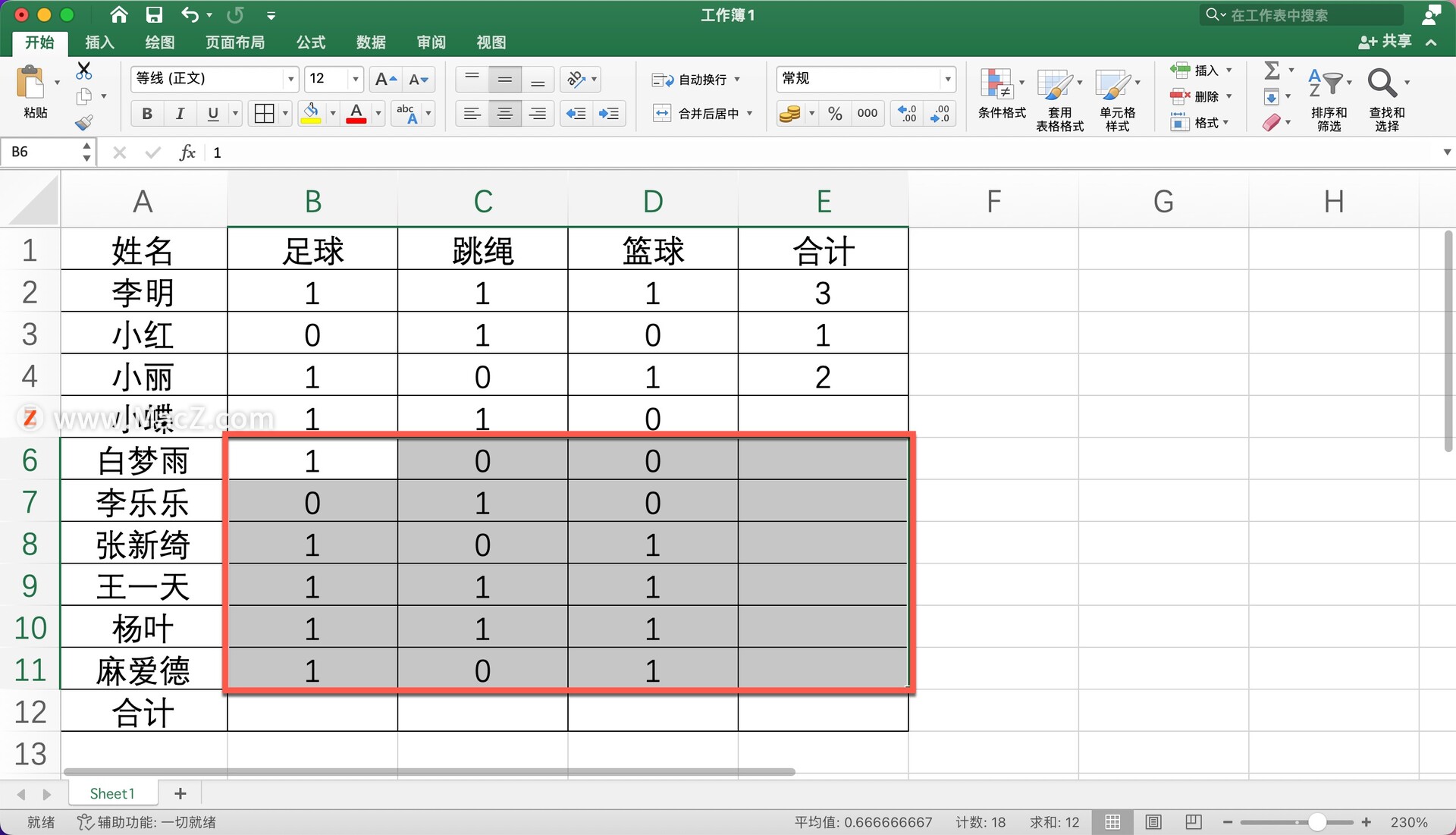The height and width of the screenshot is (835, 1456).
Task: Expand font color dropdown arrow
Action: [x=378, y=114]
